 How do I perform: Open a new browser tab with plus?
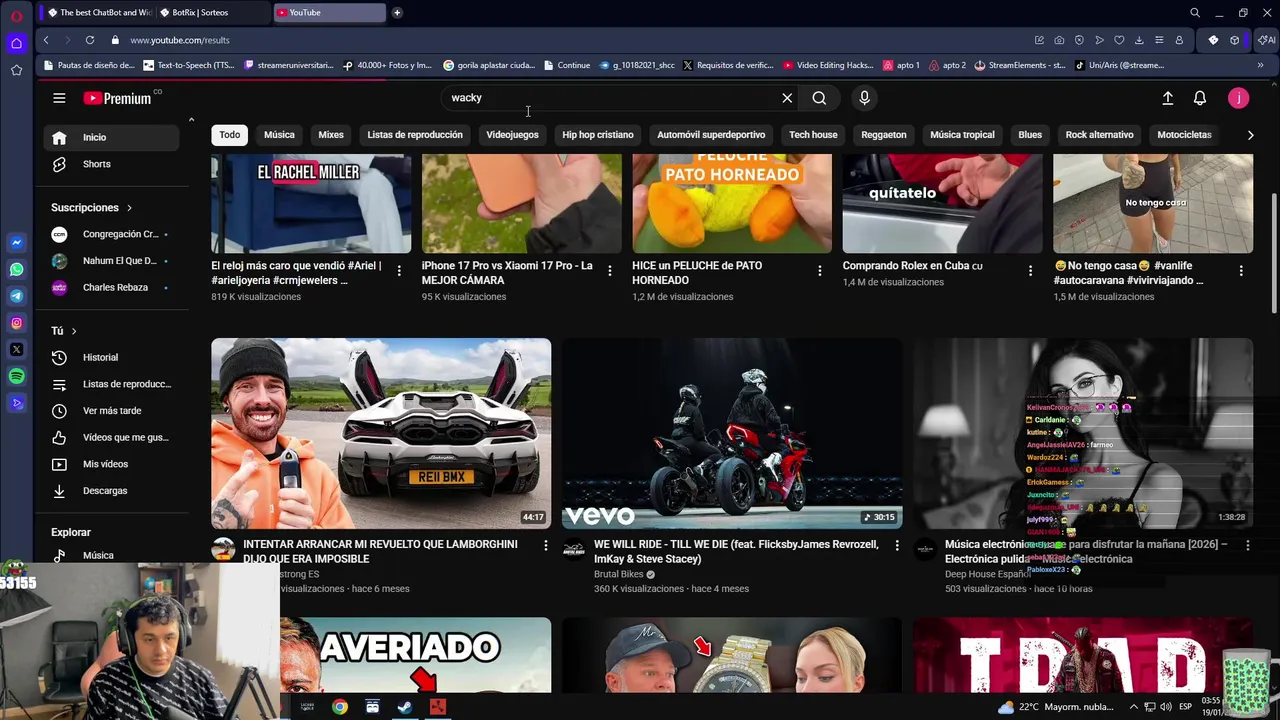[397, 13]
